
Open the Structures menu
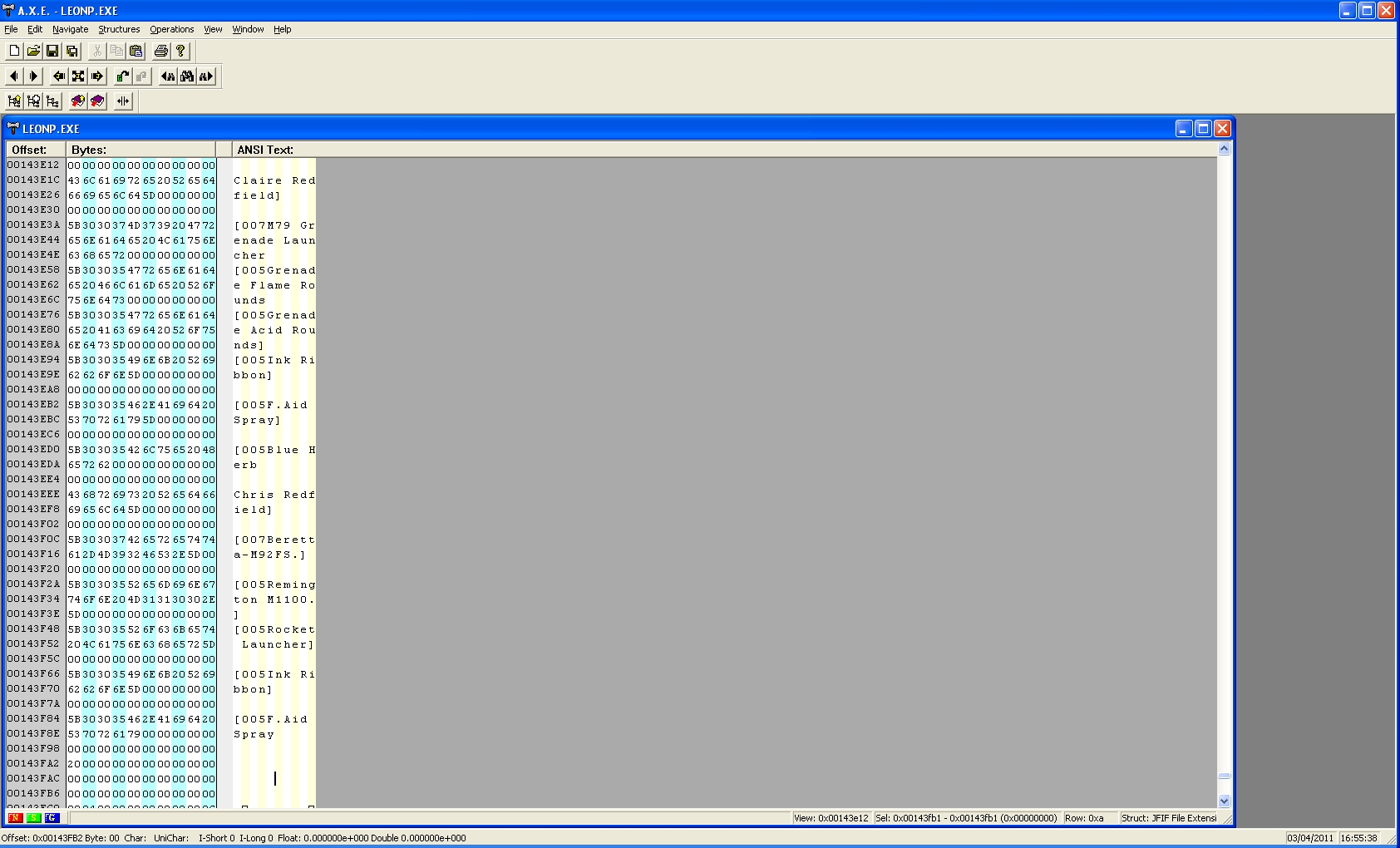(x=119, y=29)
